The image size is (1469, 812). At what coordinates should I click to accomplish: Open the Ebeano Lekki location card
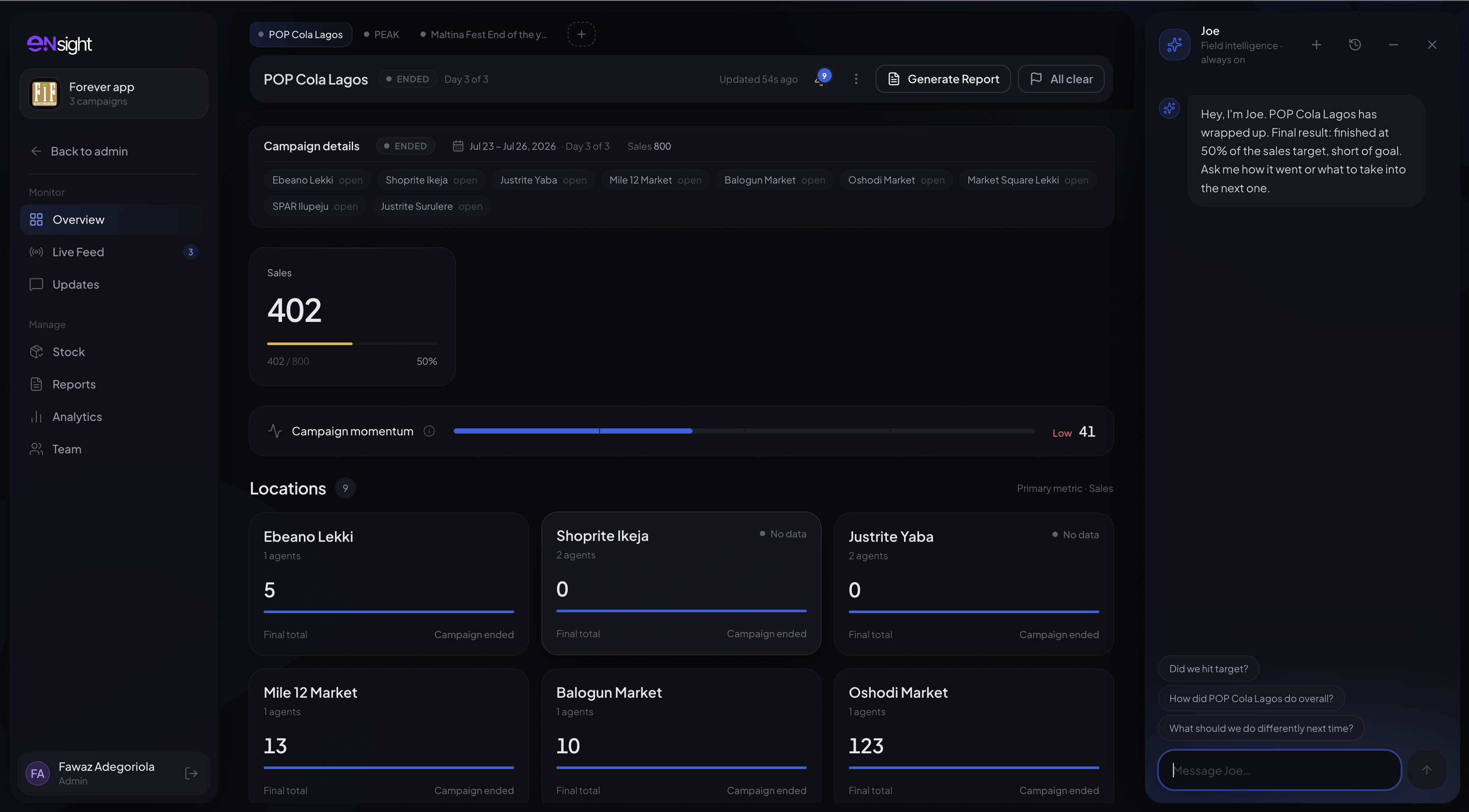pos(388,584)
